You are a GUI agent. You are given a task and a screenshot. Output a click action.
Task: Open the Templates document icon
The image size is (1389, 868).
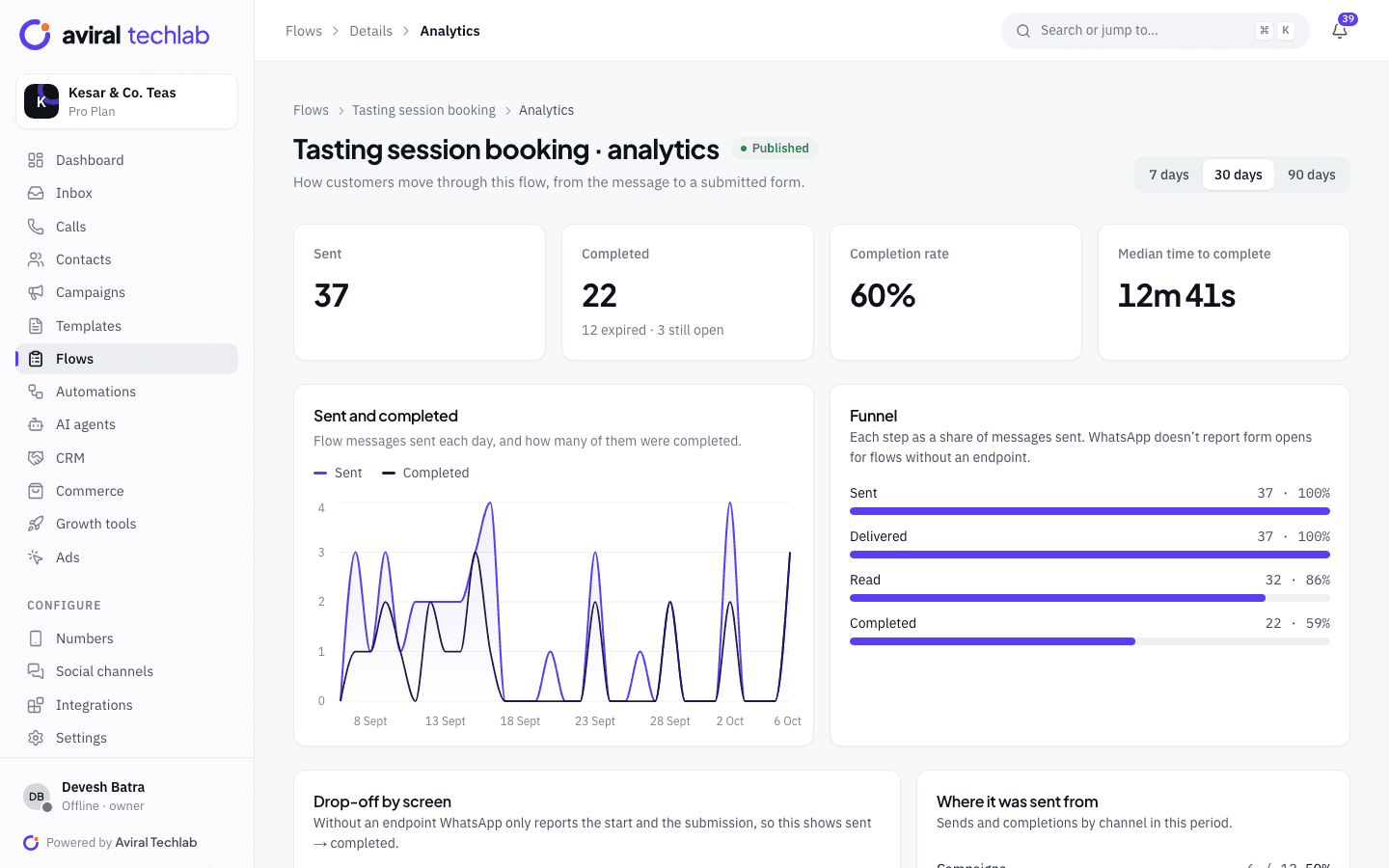[36, 326]
